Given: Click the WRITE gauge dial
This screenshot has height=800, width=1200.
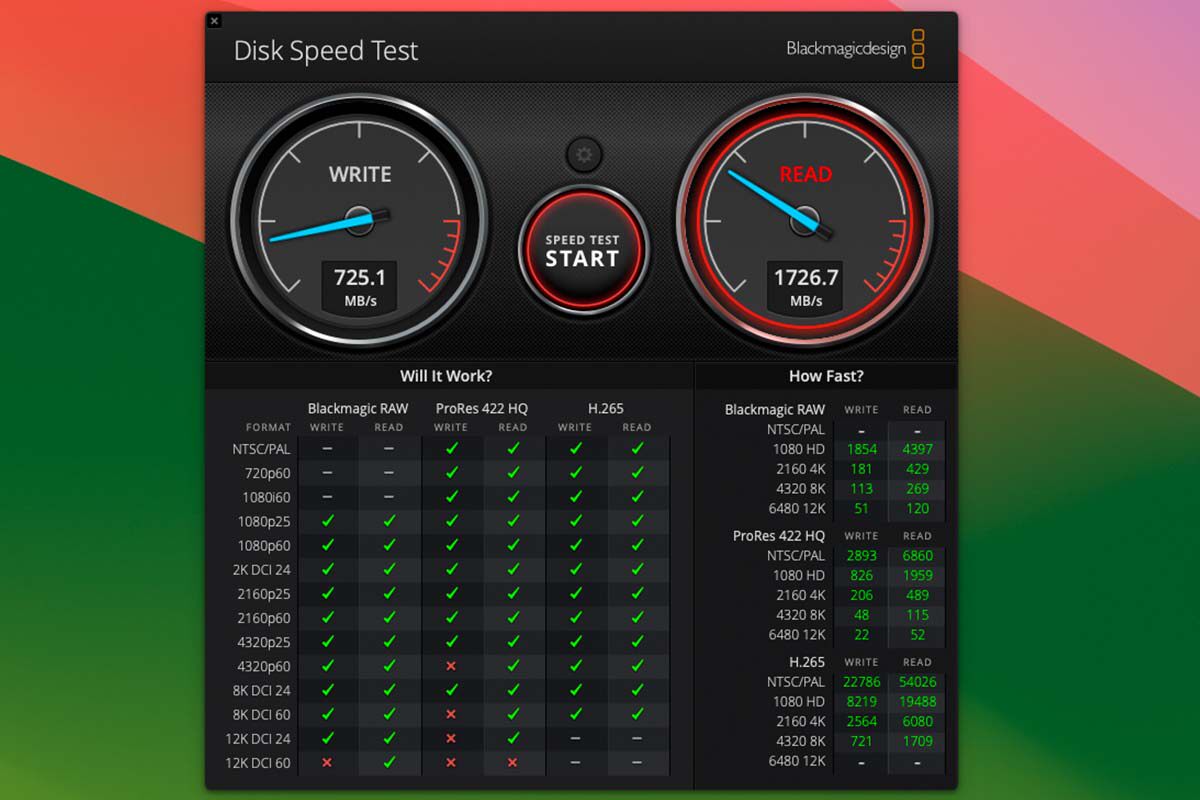Looking at the screenshot, I should tap(360, 220).
